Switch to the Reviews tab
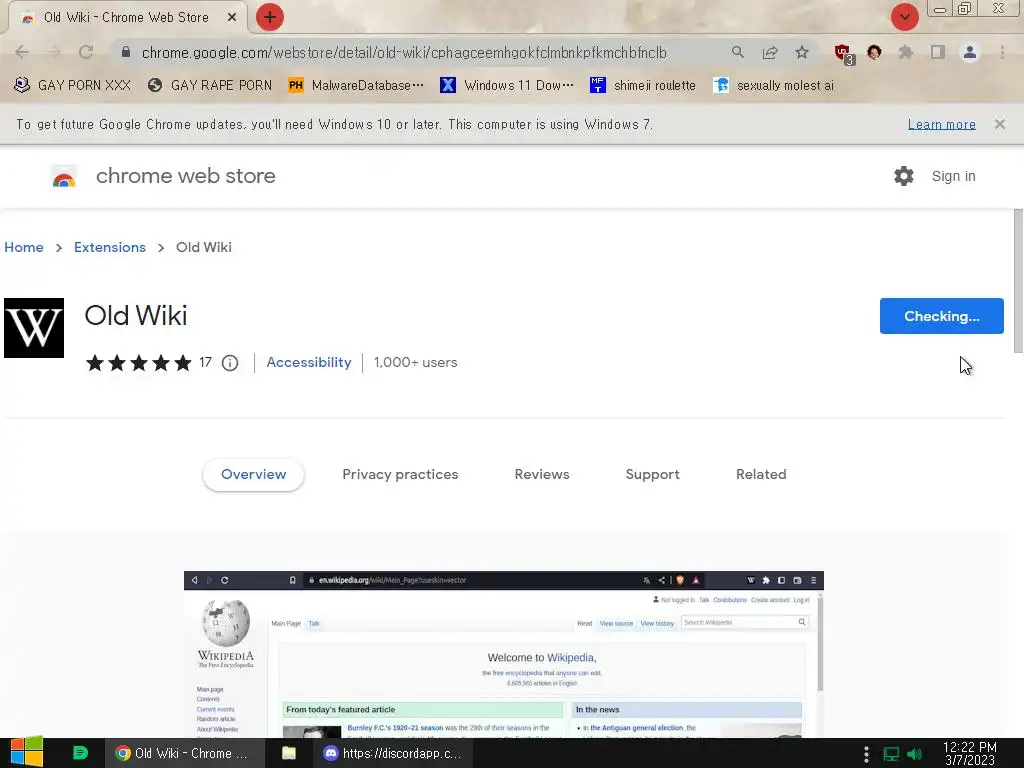 (x=542, y=475)
